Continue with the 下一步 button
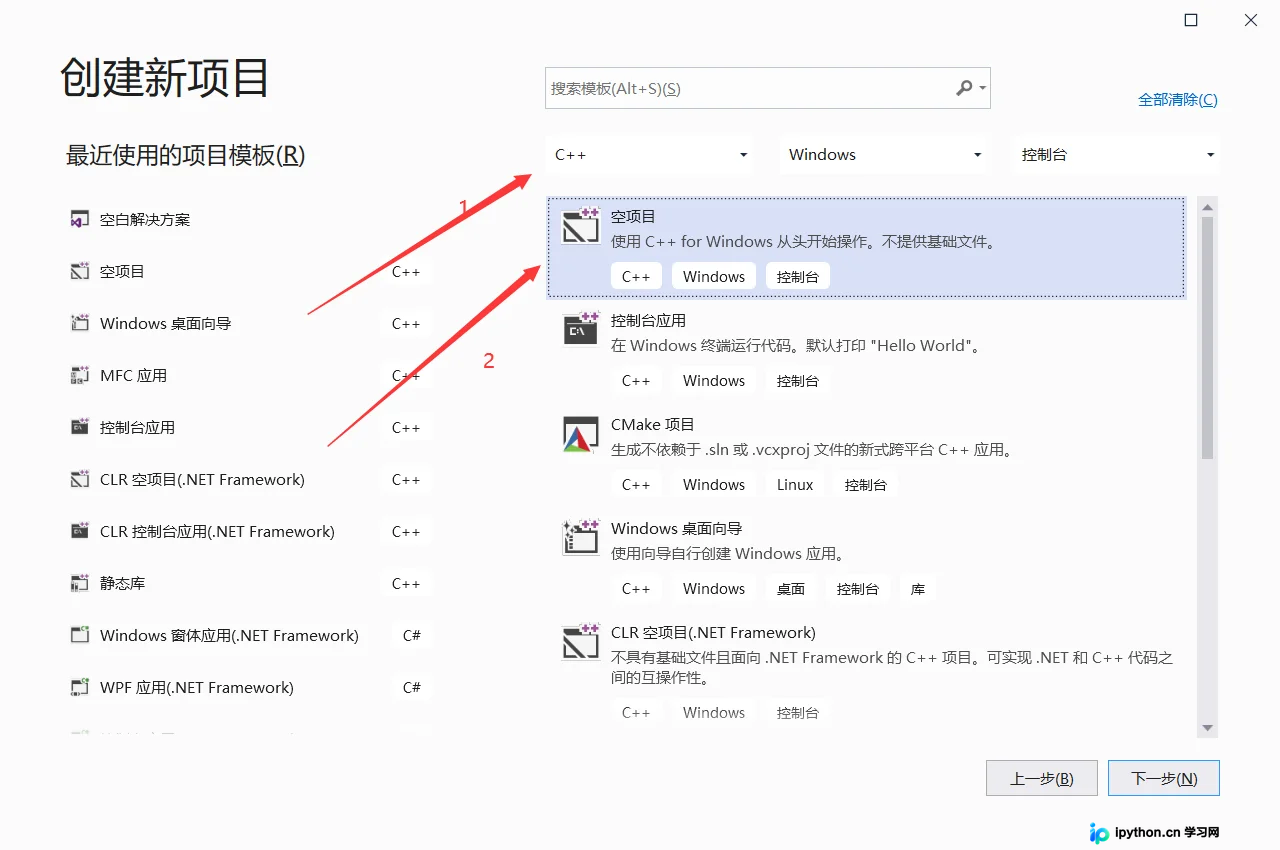 click(x=1164, y=778)
